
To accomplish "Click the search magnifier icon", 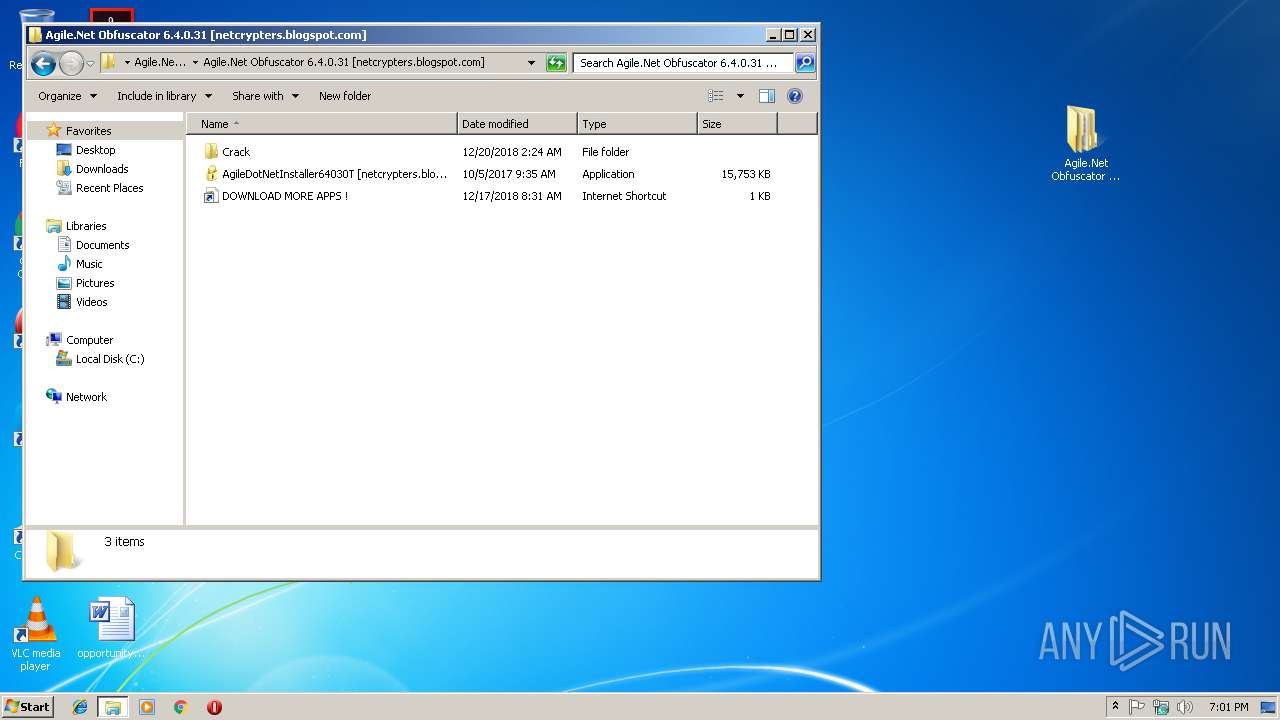I will [x=805, y=63].
